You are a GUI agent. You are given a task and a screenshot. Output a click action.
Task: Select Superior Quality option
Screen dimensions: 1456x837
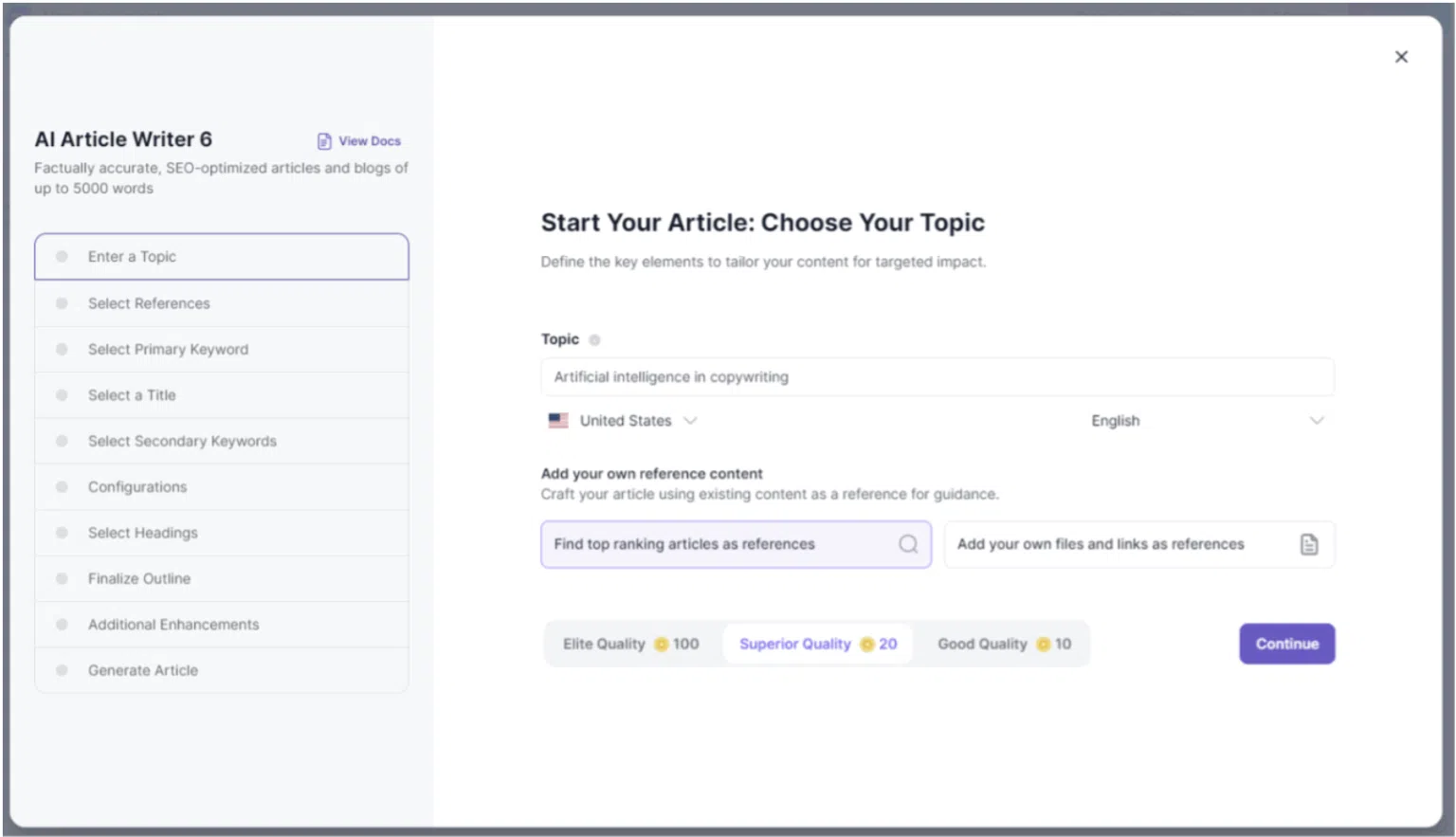point(818,645)
